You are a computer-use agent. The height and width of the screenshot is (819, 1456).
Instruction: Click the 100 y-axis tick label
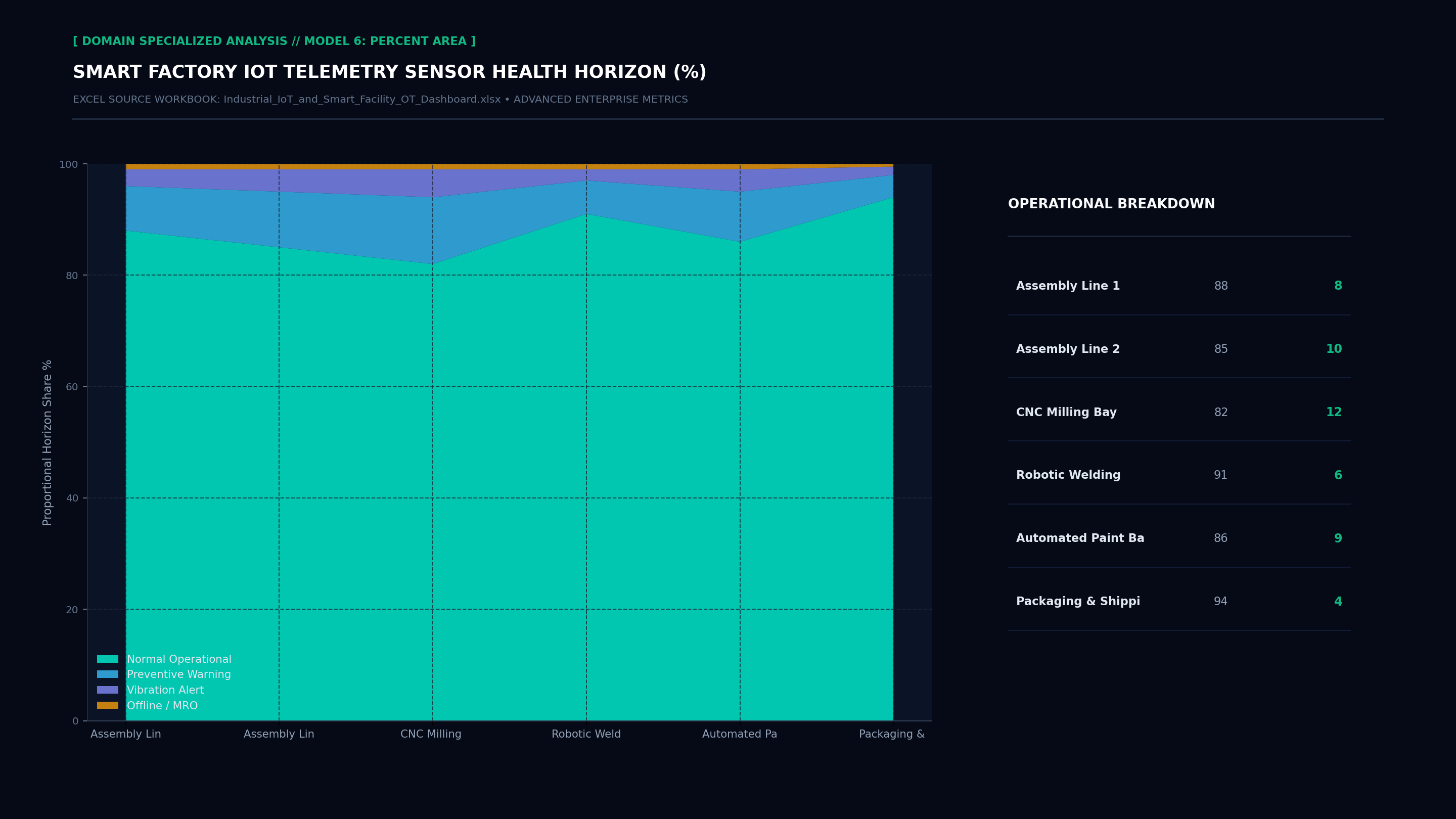68,164
